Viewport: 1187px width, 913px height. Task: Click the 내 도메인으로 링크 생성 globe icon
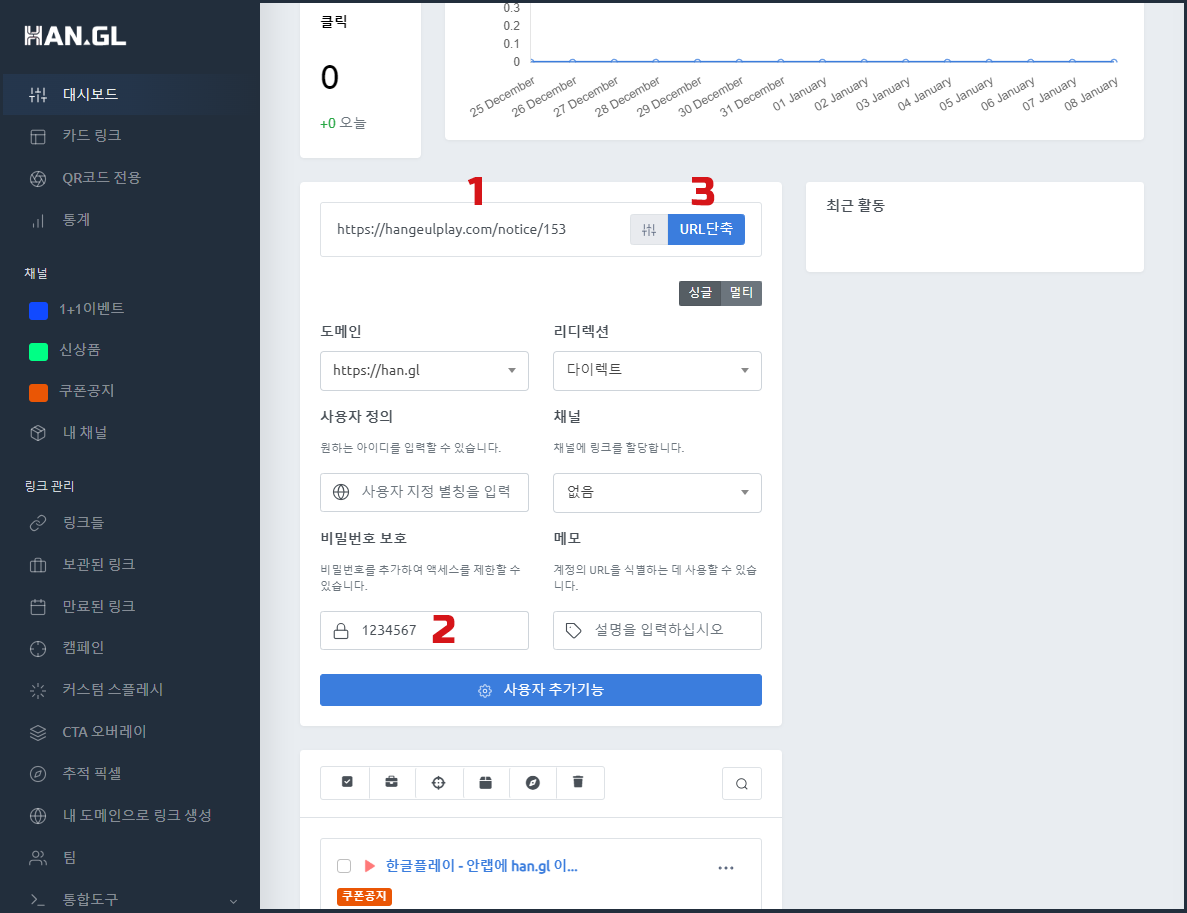38,816
